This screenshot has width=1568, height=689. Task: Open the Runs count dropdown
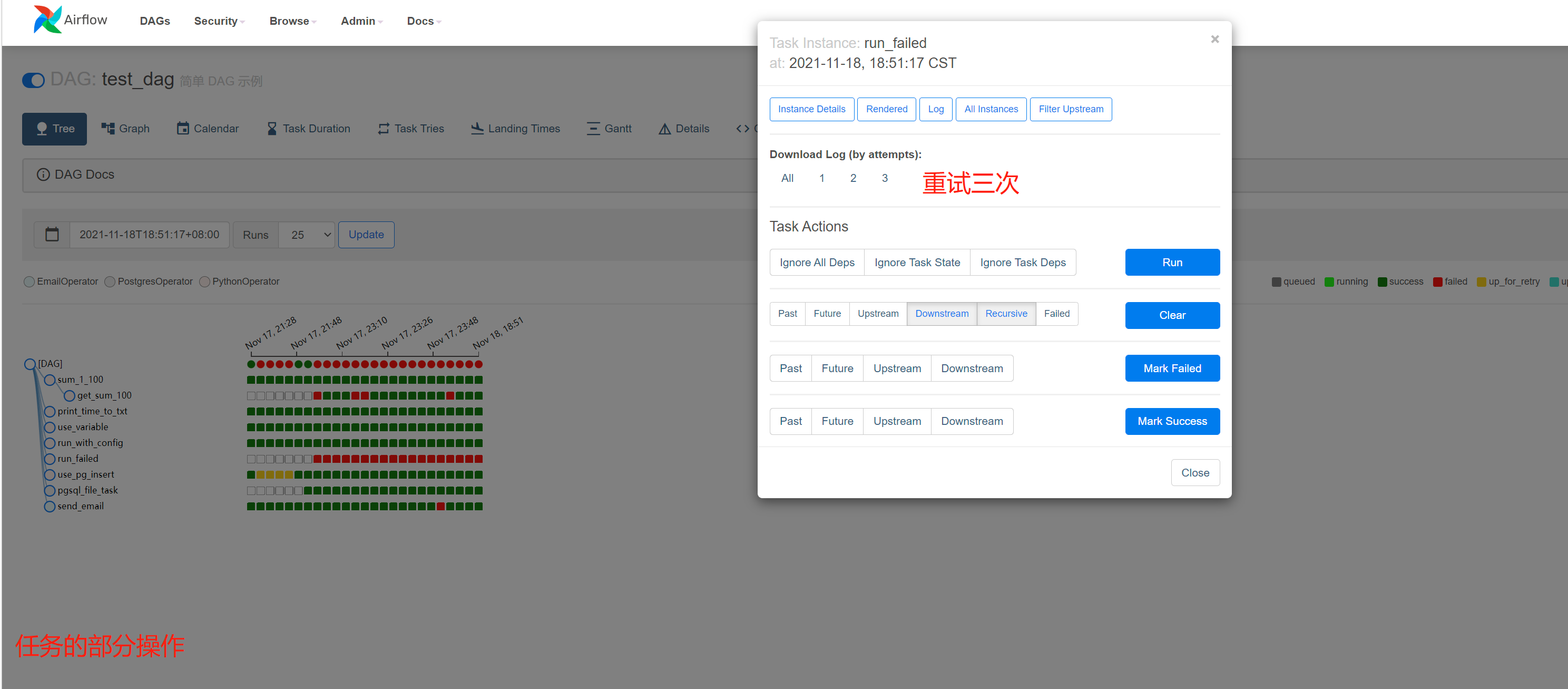click(307, 235)
